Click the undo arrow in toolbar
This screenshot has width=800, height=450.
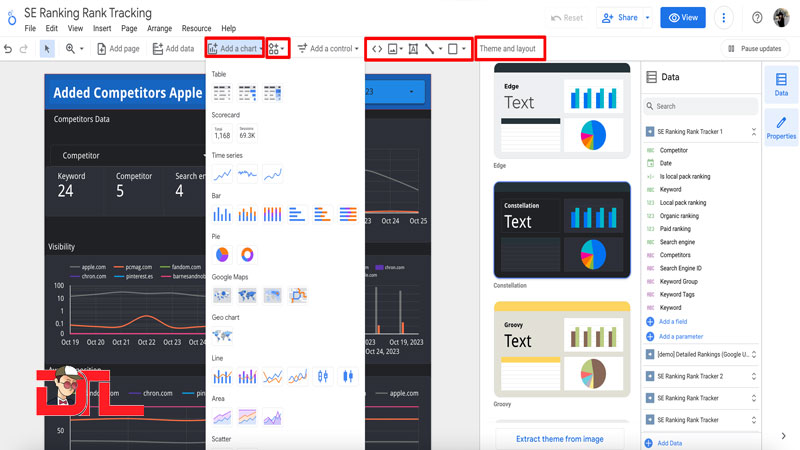9,48
